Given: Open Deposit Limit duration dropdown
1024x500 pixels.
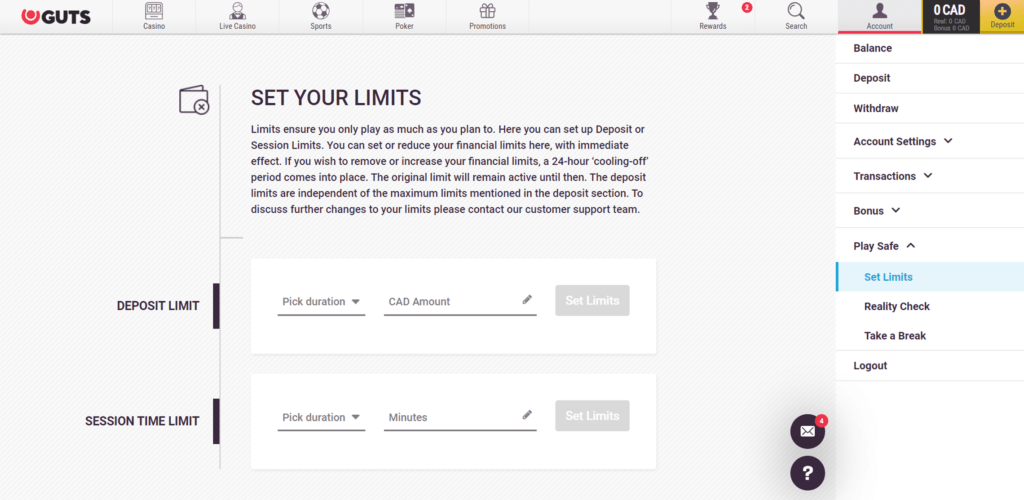Looking at the screenshot, I should [x=321, y=302].
